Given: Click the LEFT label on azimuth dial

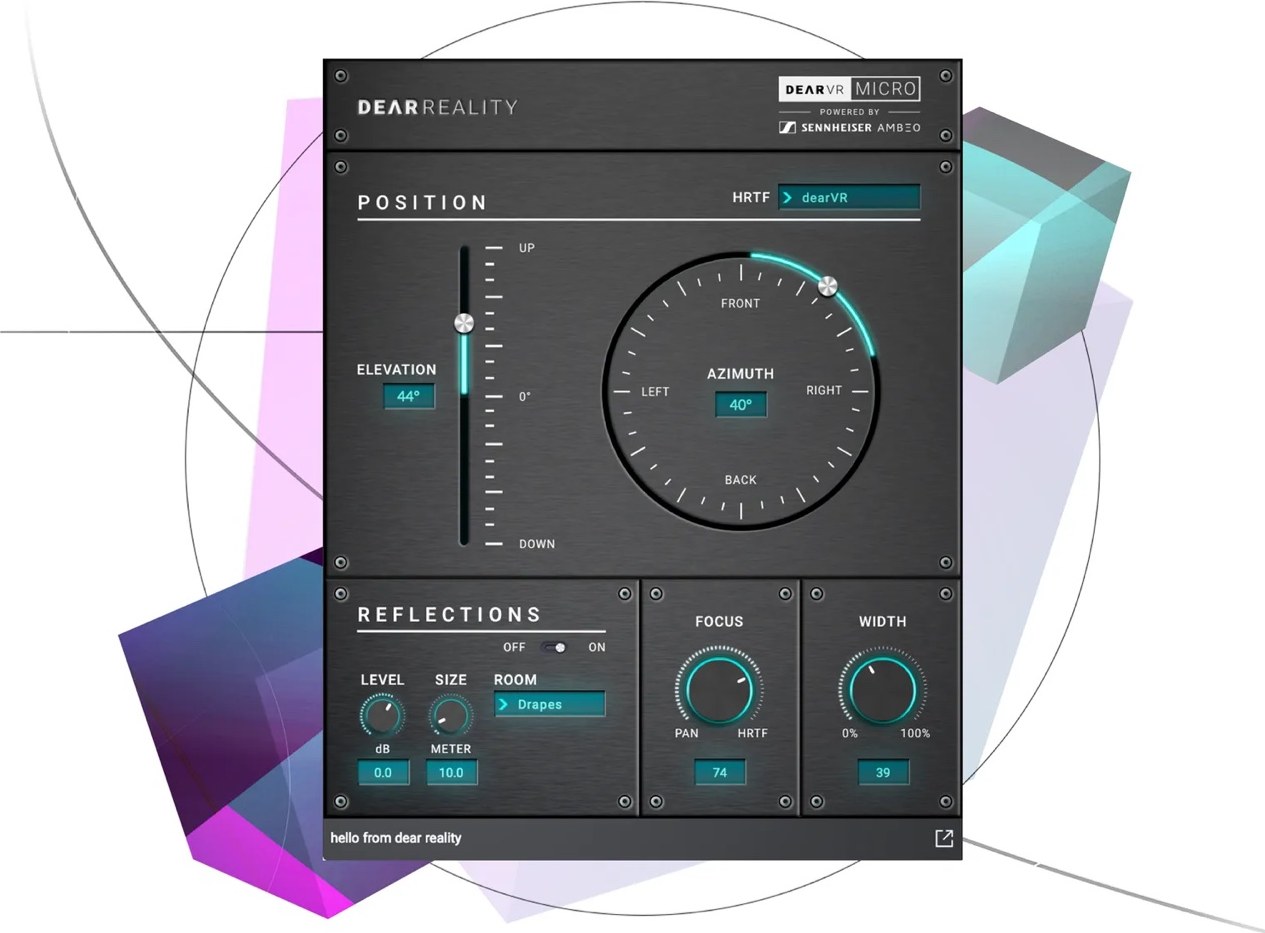Looking at the screenshot, I should (x=655, y=391).
